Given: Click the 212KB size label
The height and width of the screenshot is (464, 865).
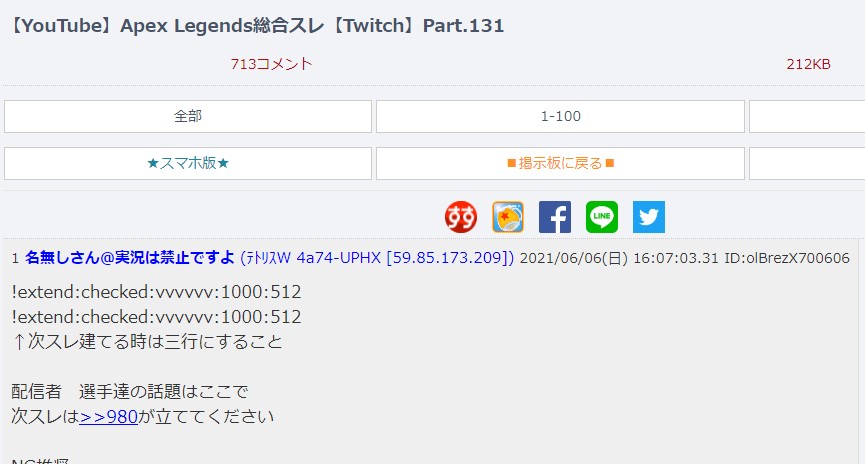Looking at the screenshot, I should pos(808,64).
